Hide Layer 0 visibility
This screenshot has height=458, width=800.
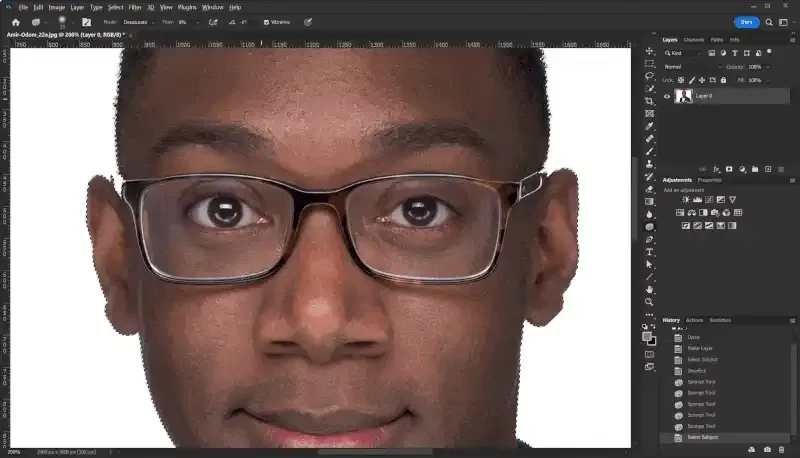click(667, 96)
